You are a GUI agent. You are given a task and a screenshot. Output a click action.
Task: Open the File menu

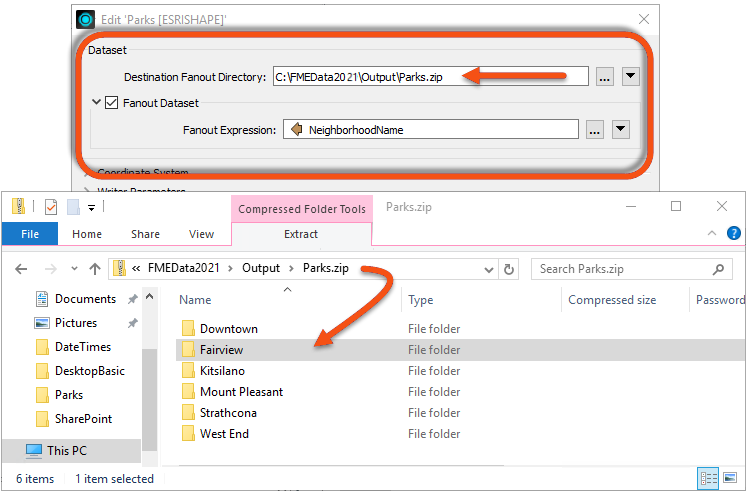coord(30,234)
